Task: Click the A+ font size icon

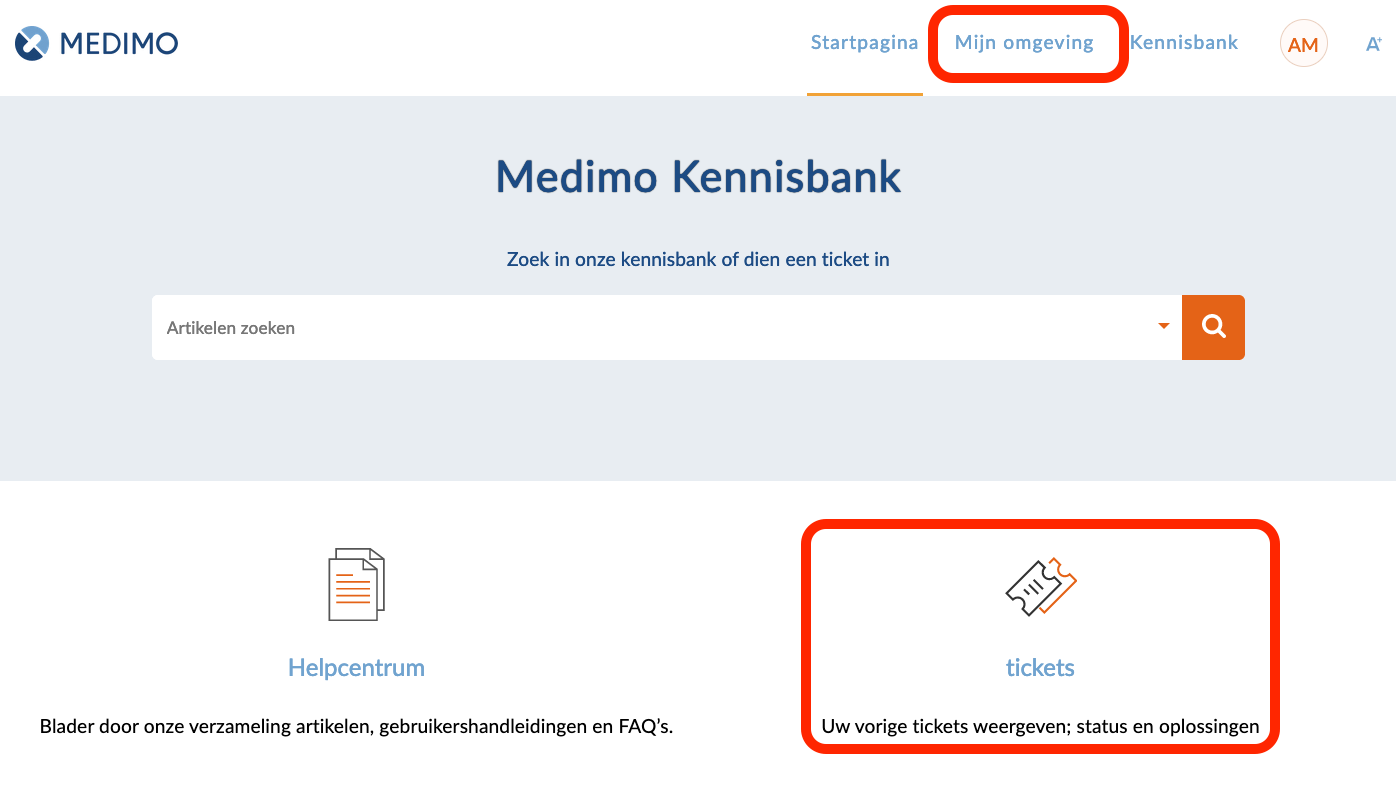Action: click(x=1374, y=44)
